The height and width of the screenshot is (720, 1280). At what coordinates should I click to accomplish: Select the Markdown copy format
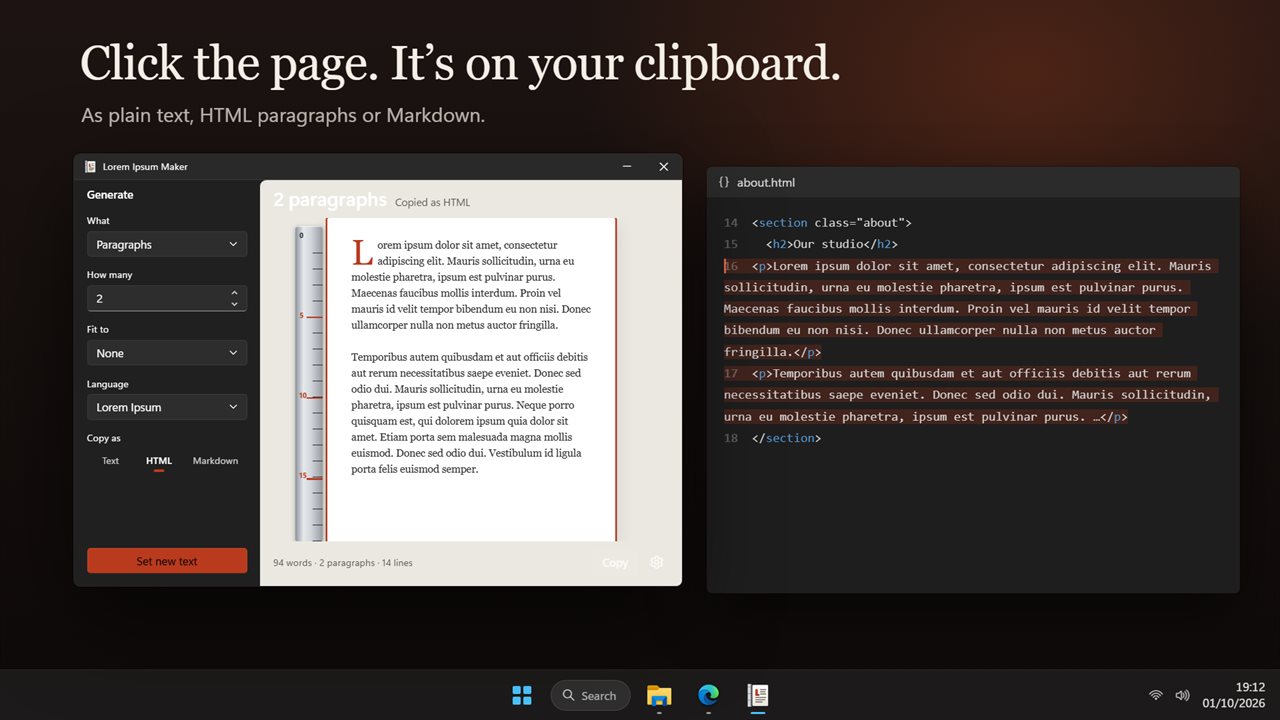tap(215, 461)
